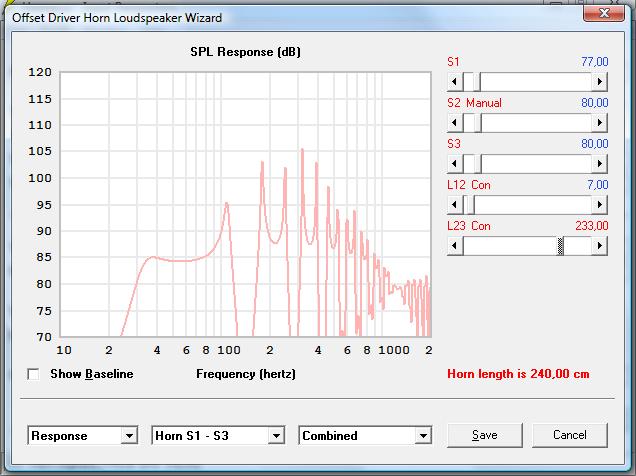Image resolution: width=636 pixels, height=476 pixels.
Task: Click the Offset Driver Horn Loudspeaker Wizard title
Action: (x=117, y=18)
